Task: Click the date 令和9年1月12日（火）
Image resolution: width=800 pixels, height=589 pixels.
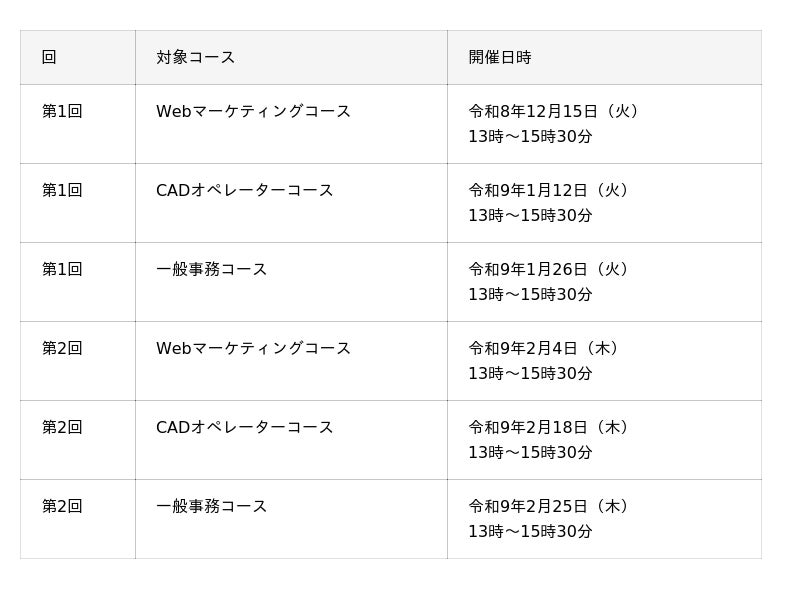Action: click(x=548, y=190)
